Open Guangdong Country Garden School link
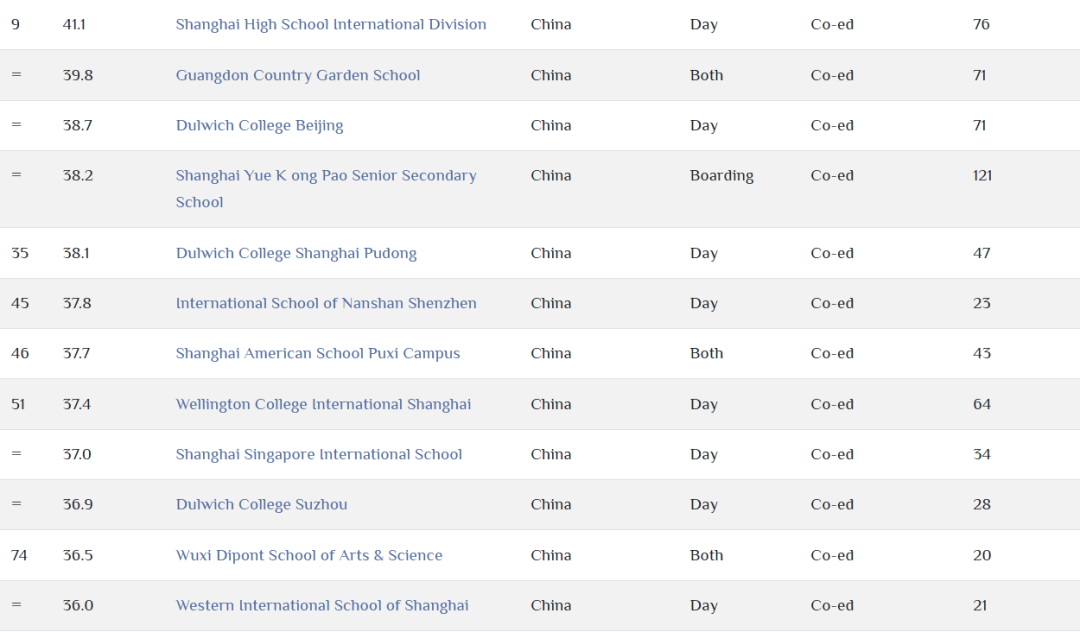The image size is (1080, 632). [298, 75]
